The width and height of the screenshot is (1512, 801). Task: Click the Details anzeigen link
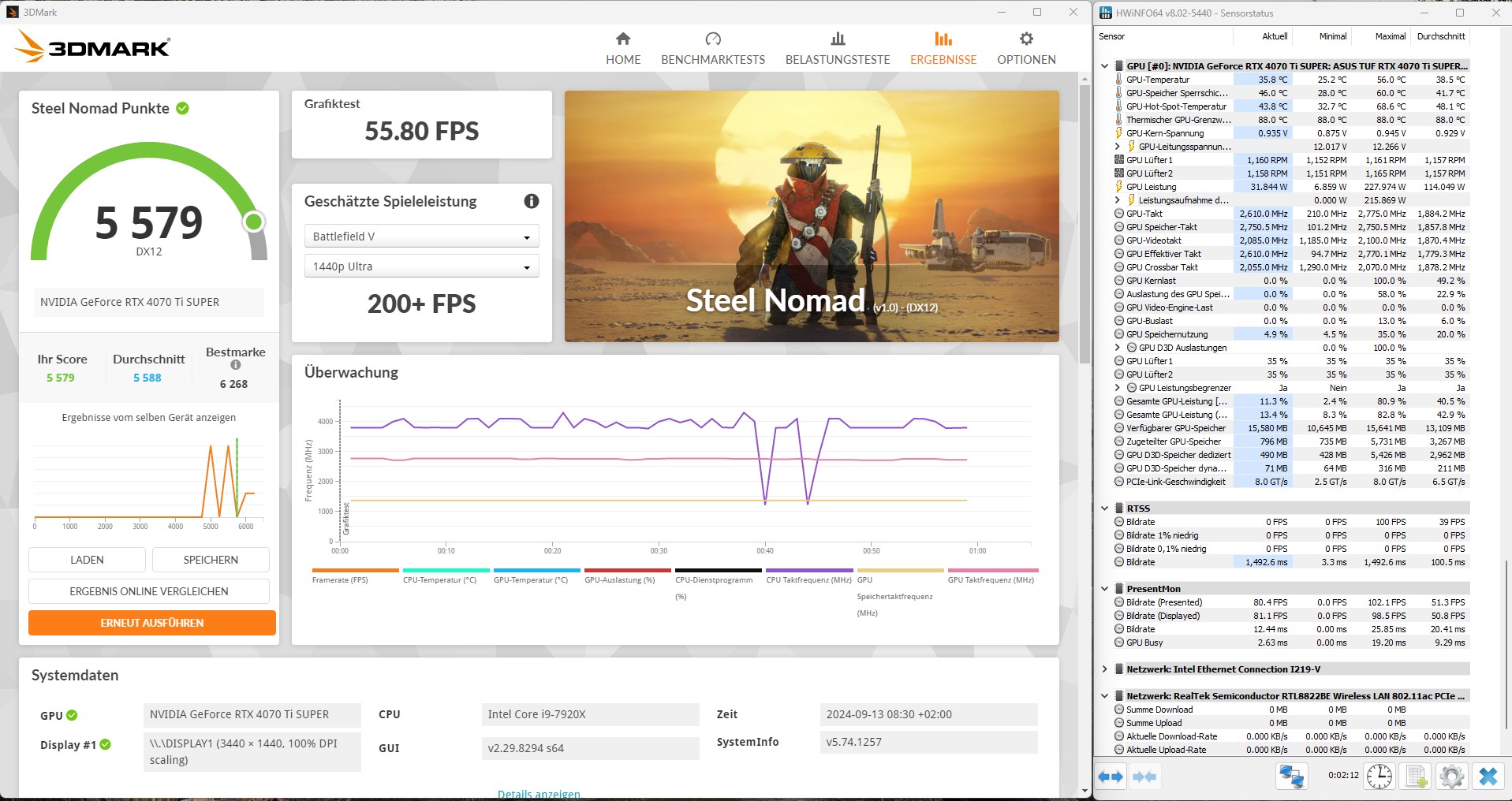pos(539,794)
